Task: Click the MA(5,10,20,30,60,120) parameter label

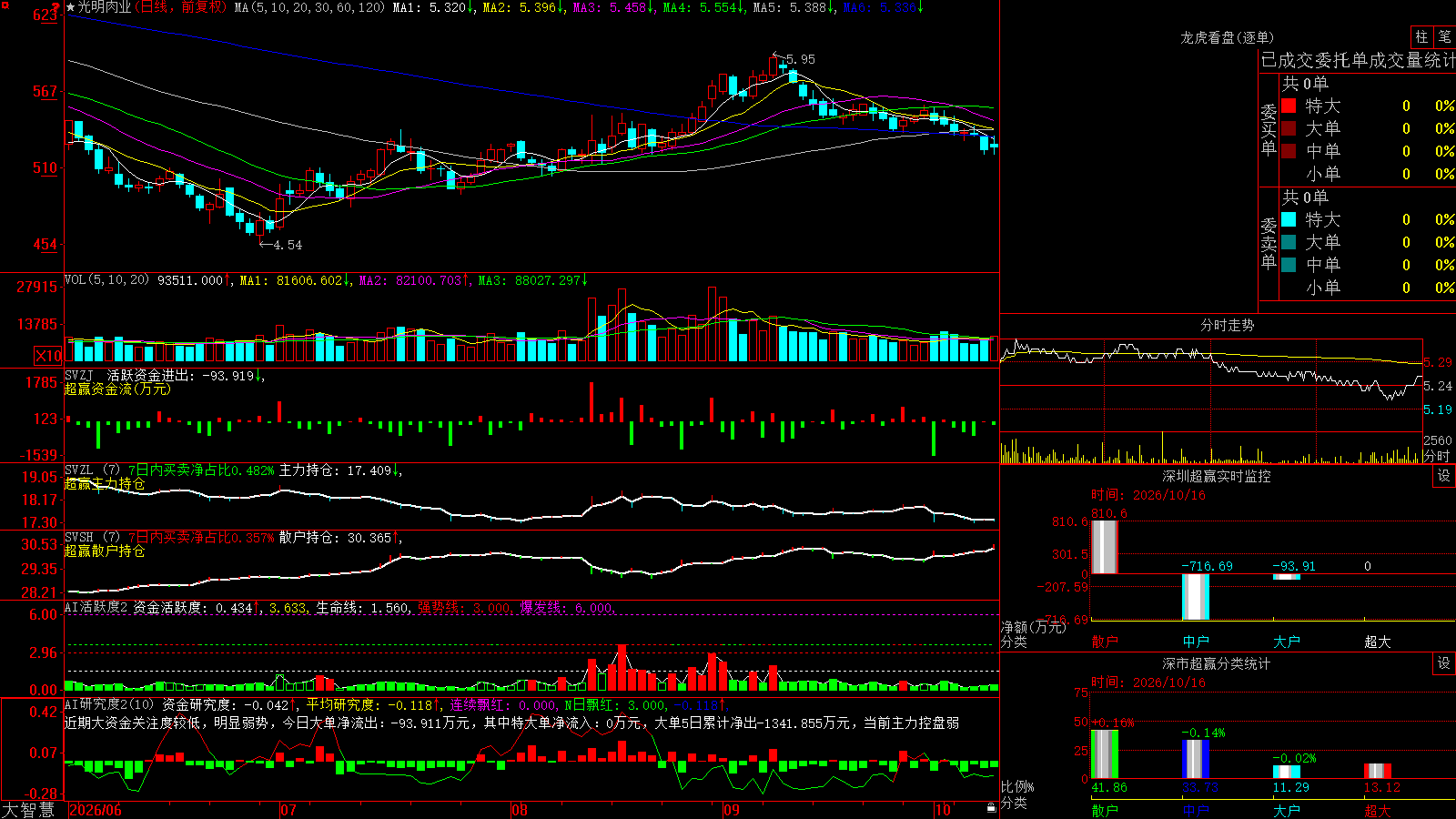Action: [x=309, y=7]
